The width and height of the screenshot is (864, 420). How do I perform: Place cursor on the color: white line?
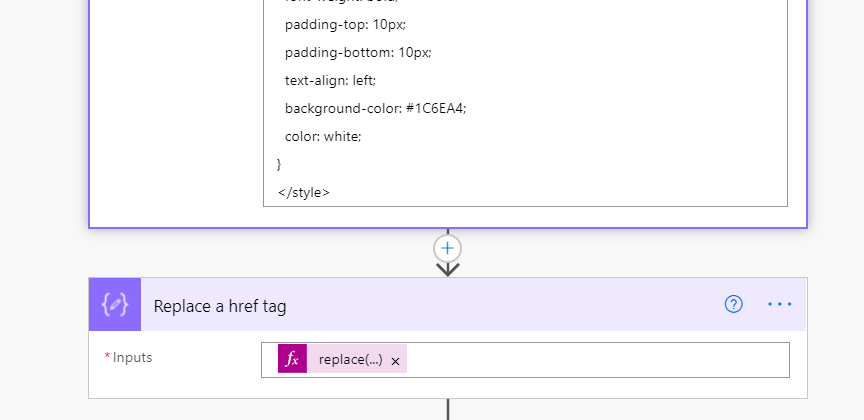tap(322, 135)
